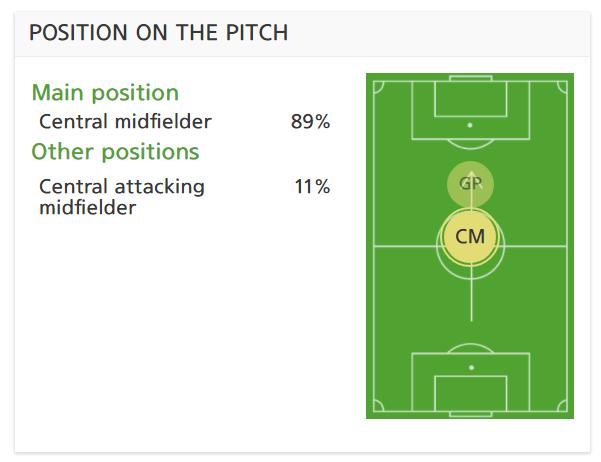Click the Main position heading

click(105, 93)
